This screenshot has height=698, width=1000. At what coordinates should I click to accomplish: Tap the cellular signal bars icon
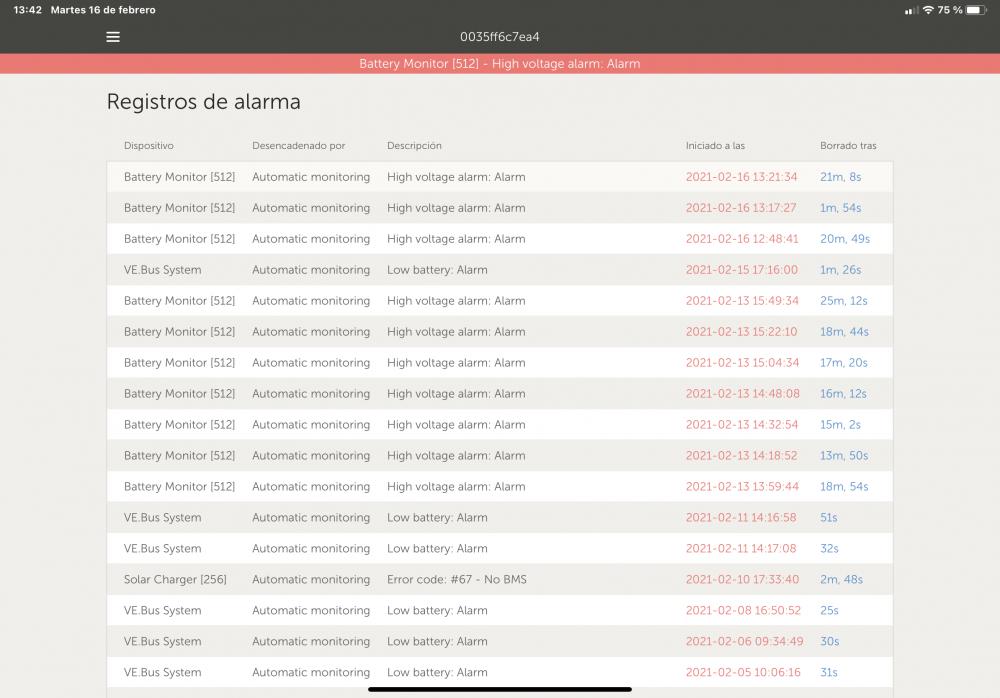[x=911, y=10]
